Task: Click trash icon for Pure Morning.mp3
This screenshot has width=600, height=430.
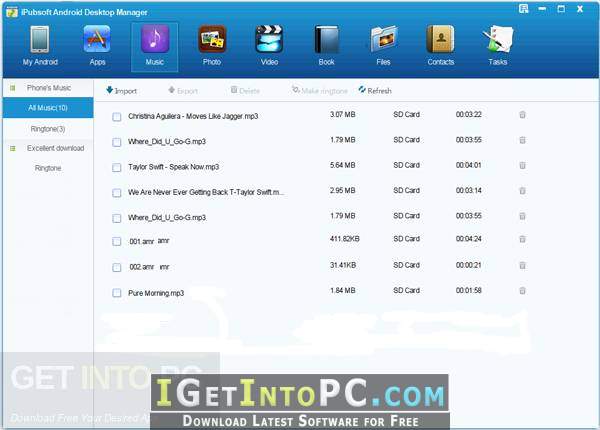Action: (522, 291)
